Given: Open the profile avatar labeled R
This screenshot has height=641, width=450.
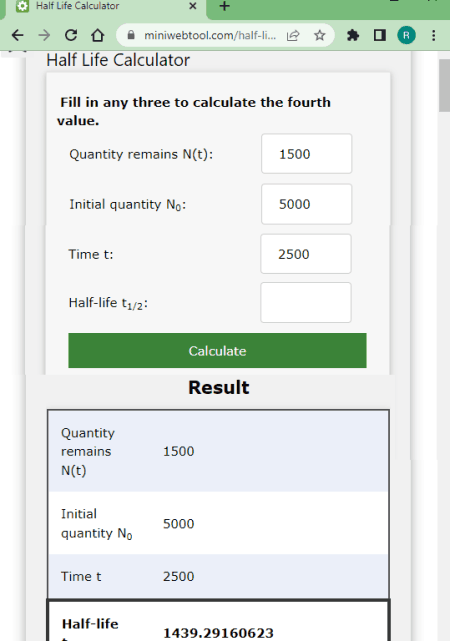Looking at the screenshot, I should (x=406, y=36).
